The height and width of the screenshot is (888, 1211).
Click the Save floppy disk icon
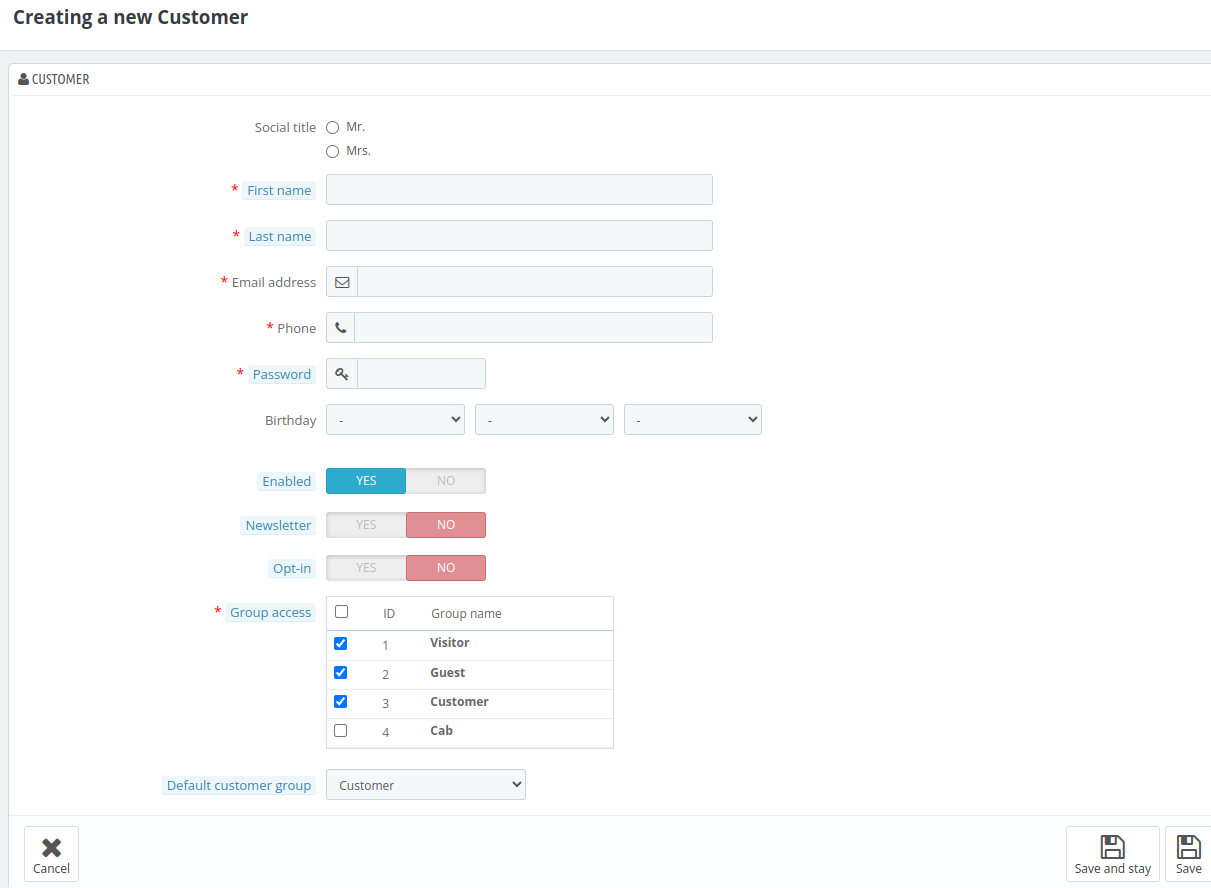pyautogui.click(x=1188, y=847)
